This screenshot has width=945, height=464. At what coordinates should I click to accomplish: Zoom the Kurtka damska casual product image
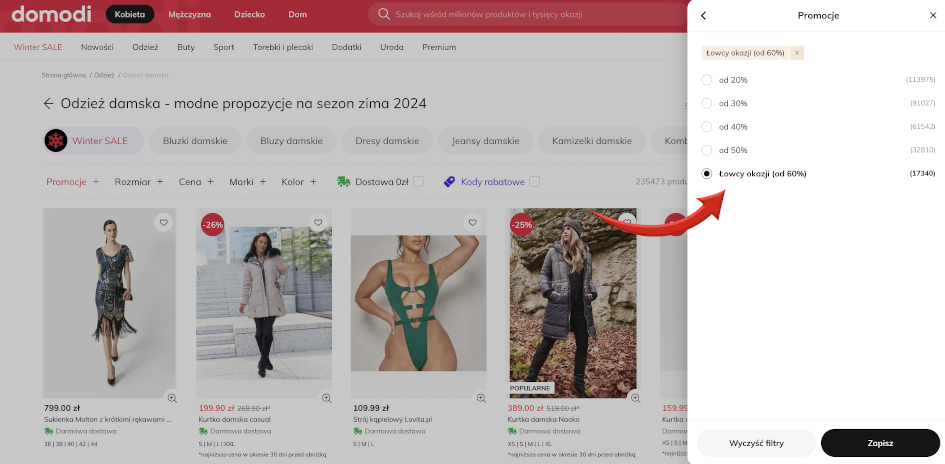pos(326,398)
